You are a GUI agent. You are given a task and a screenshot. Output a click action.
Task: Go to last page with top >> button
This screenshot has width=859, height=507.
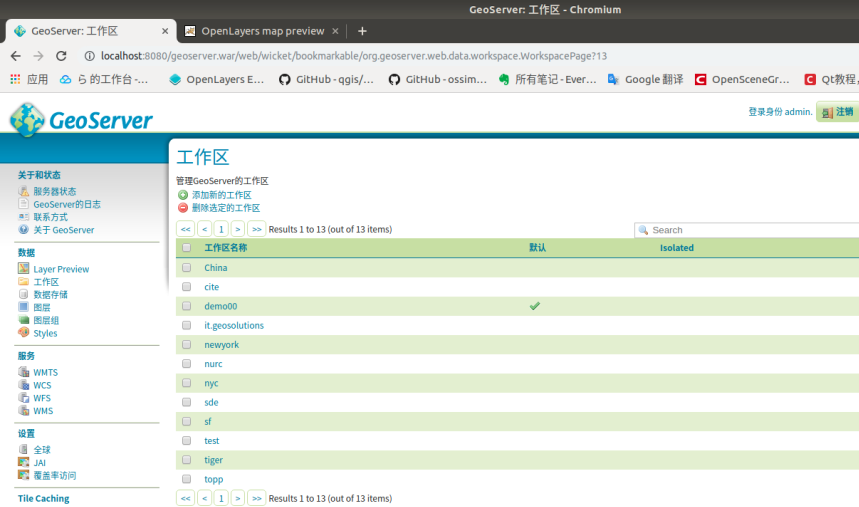click(256, 229)
